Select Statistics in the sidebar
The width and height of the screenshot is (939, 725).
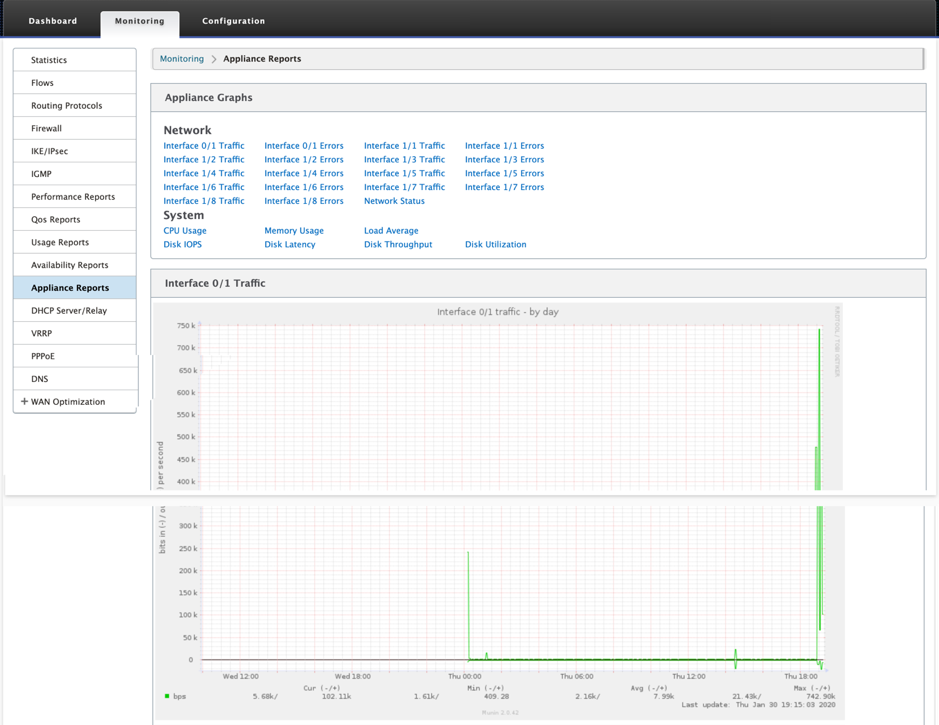pos(75,60)
